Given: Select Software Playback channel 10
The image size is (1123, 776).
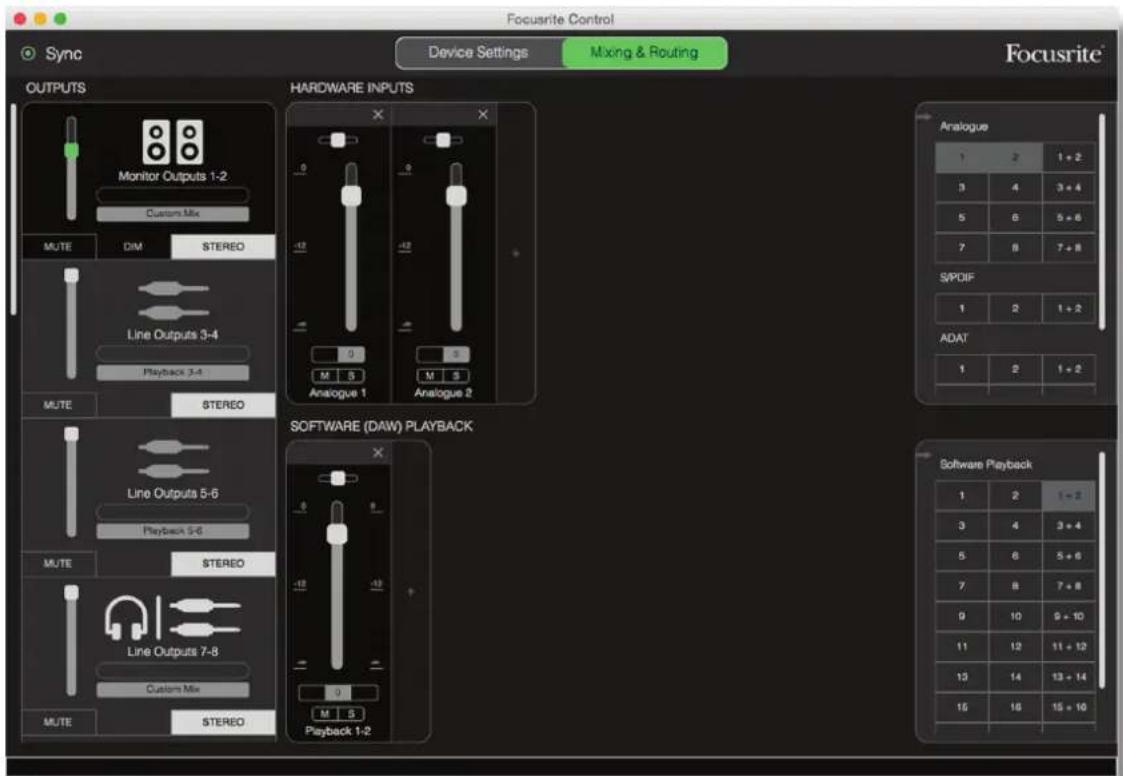Looking at the screenshot, I should 1015,616.
